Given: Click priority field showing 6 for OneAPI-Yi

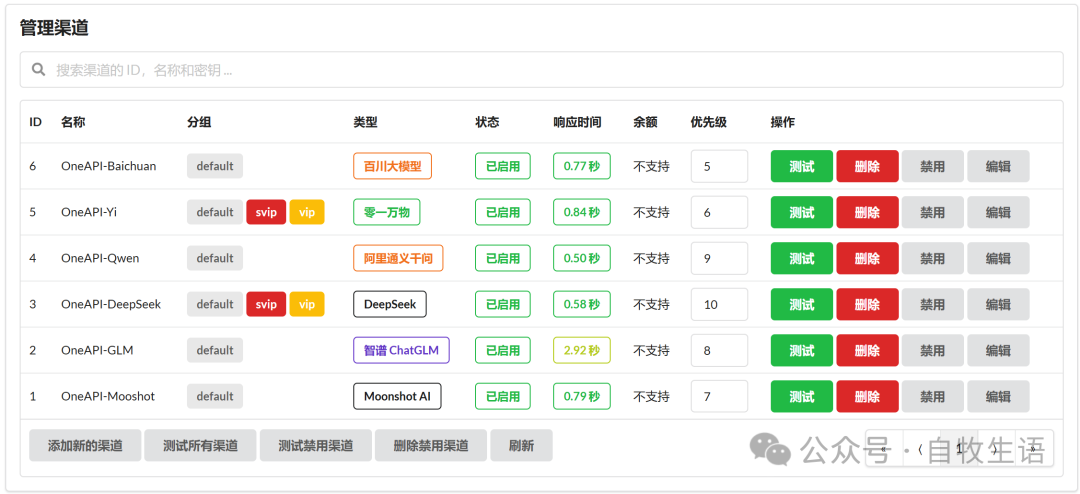Looking at the screenshot, I should [x=719, y=212].
